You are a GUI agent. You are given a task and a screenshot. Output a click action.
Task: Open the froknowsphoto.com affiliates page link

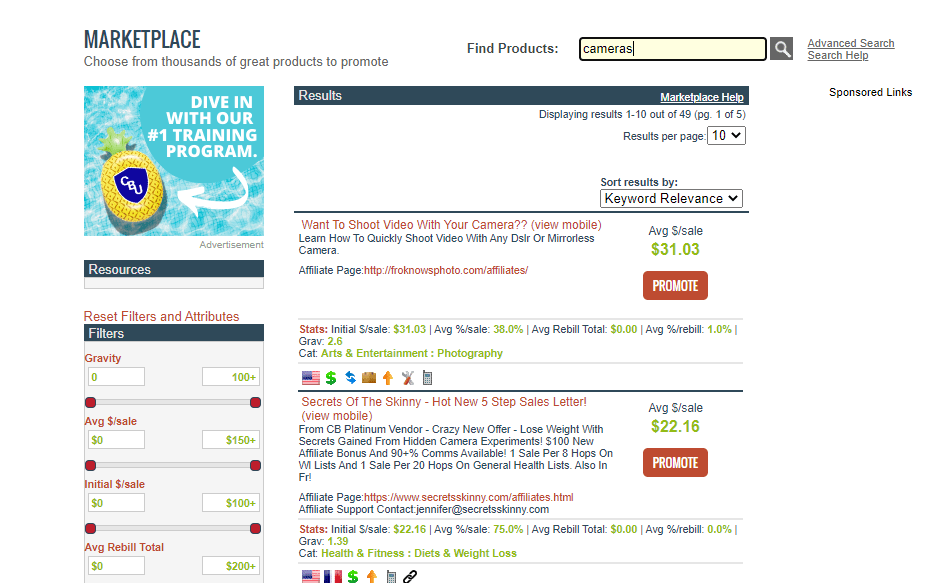[446, 271]
